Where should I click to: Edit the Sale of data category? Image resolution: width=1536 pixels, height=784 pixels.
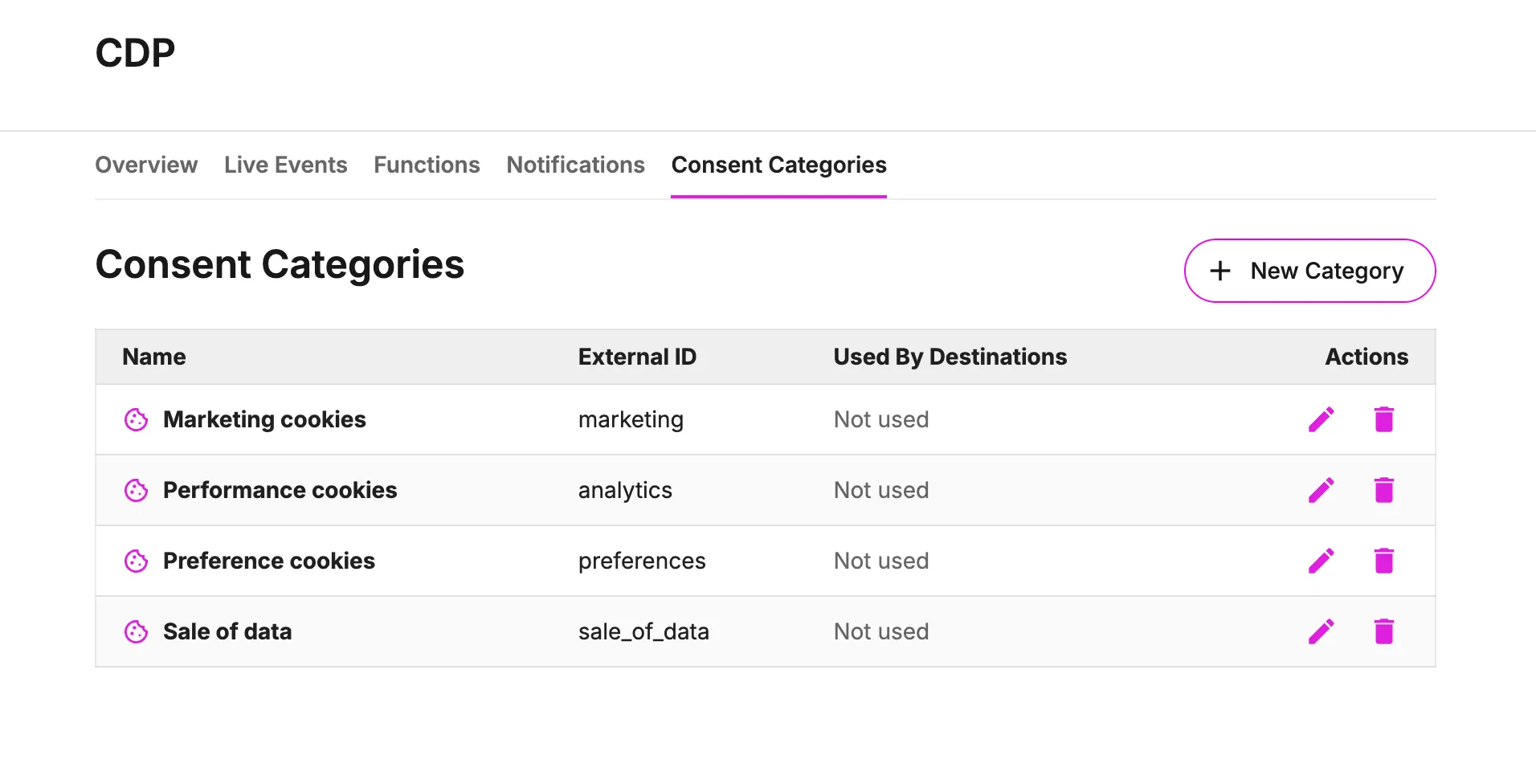click(x=1322, y=631)
